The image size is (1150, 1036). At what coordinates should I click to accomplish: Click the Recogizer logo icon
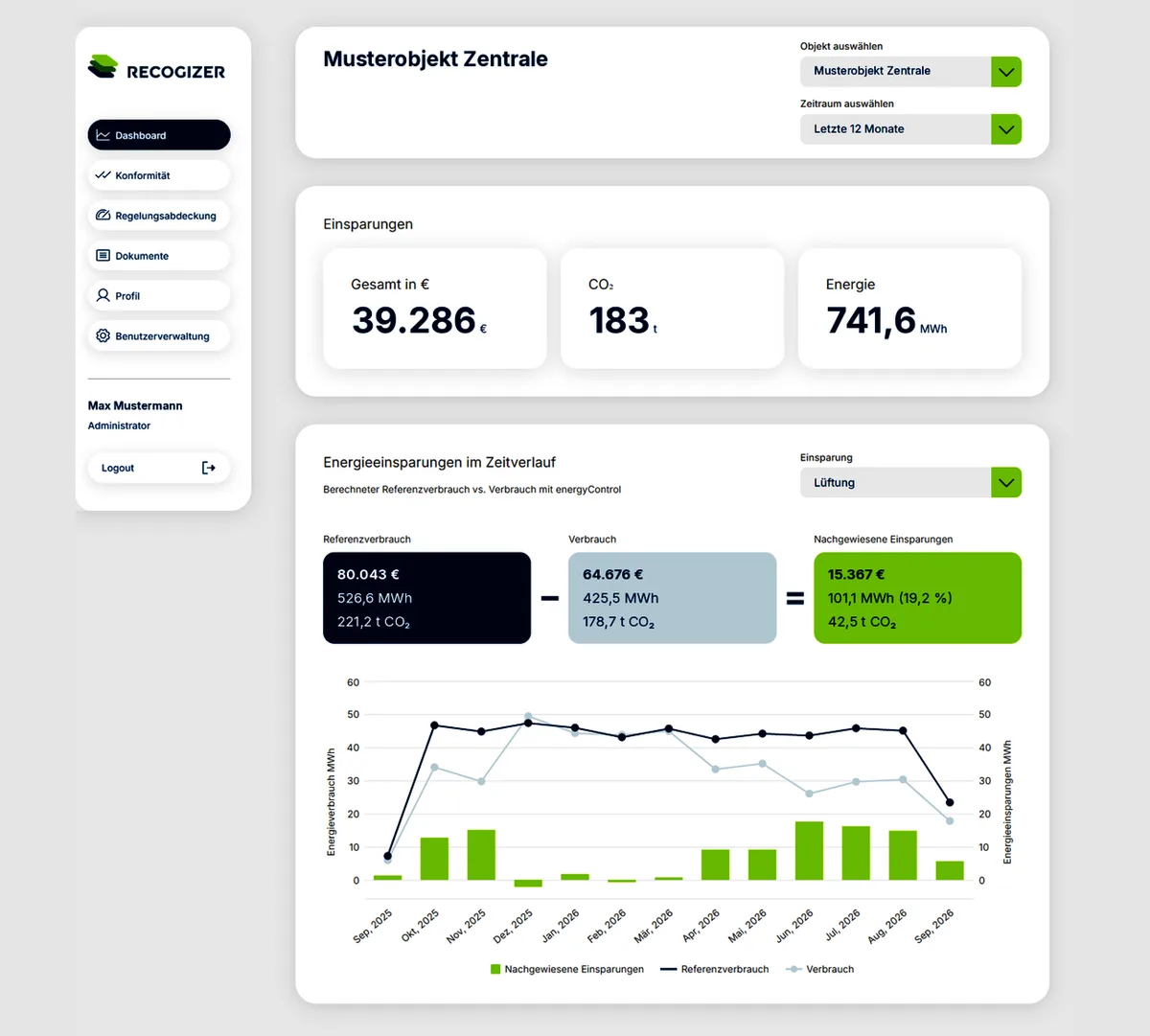[x=103, y=67]
